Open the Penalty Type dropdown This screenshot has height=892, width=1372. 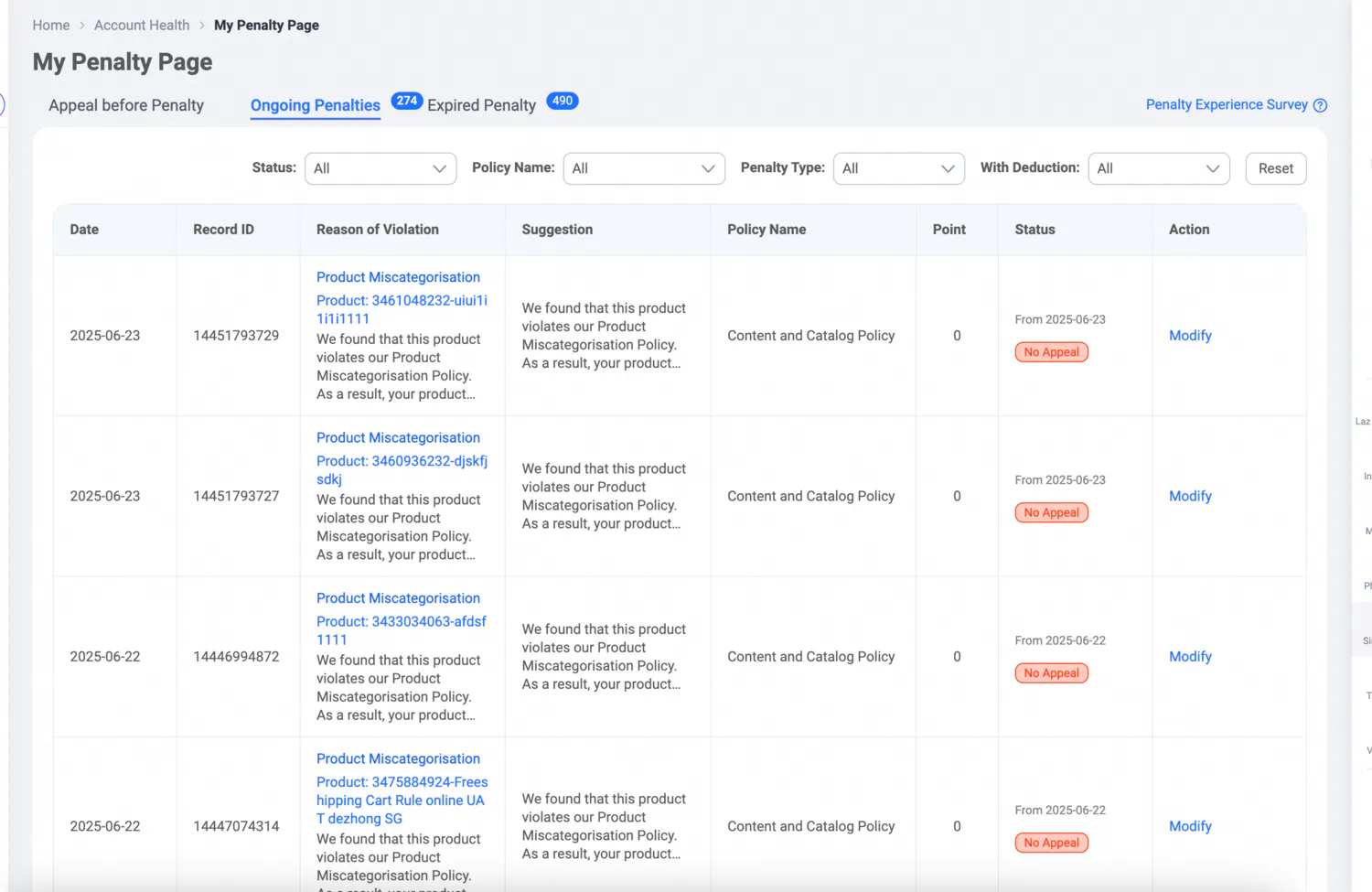(897, 168)
